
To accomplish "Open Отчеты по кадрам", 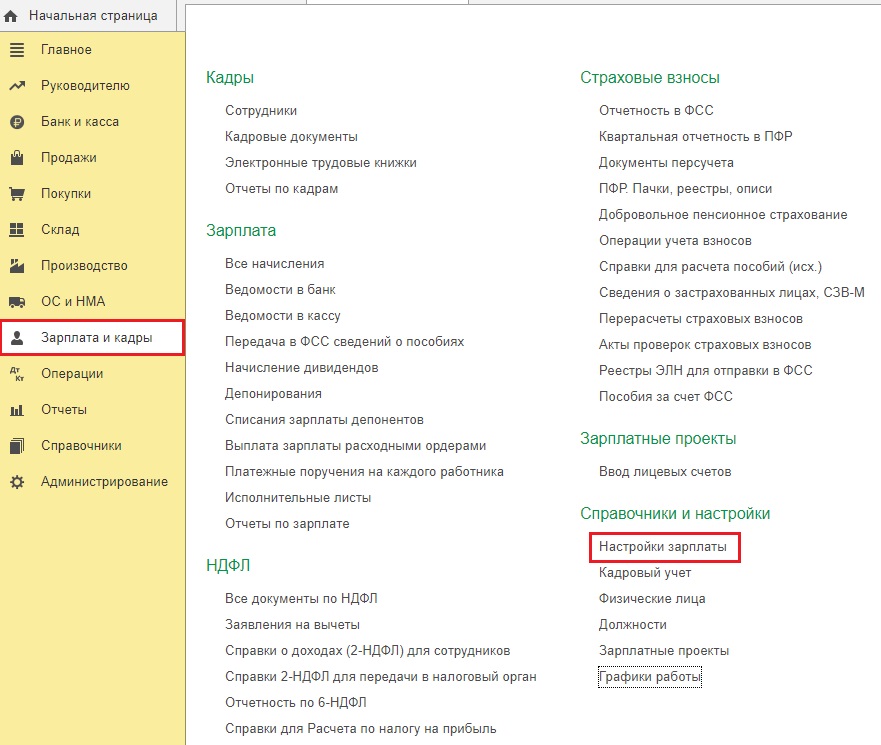I will click(281, 189).
